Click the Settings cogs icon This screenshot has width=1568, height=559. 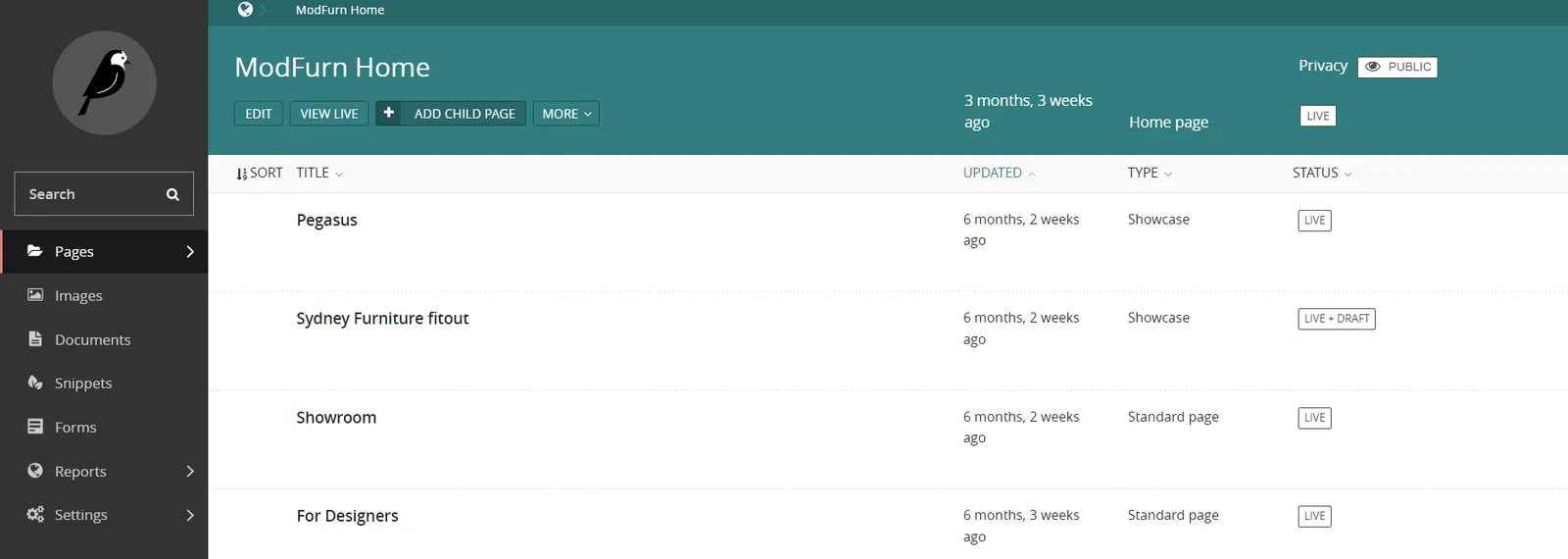[35, 514]
